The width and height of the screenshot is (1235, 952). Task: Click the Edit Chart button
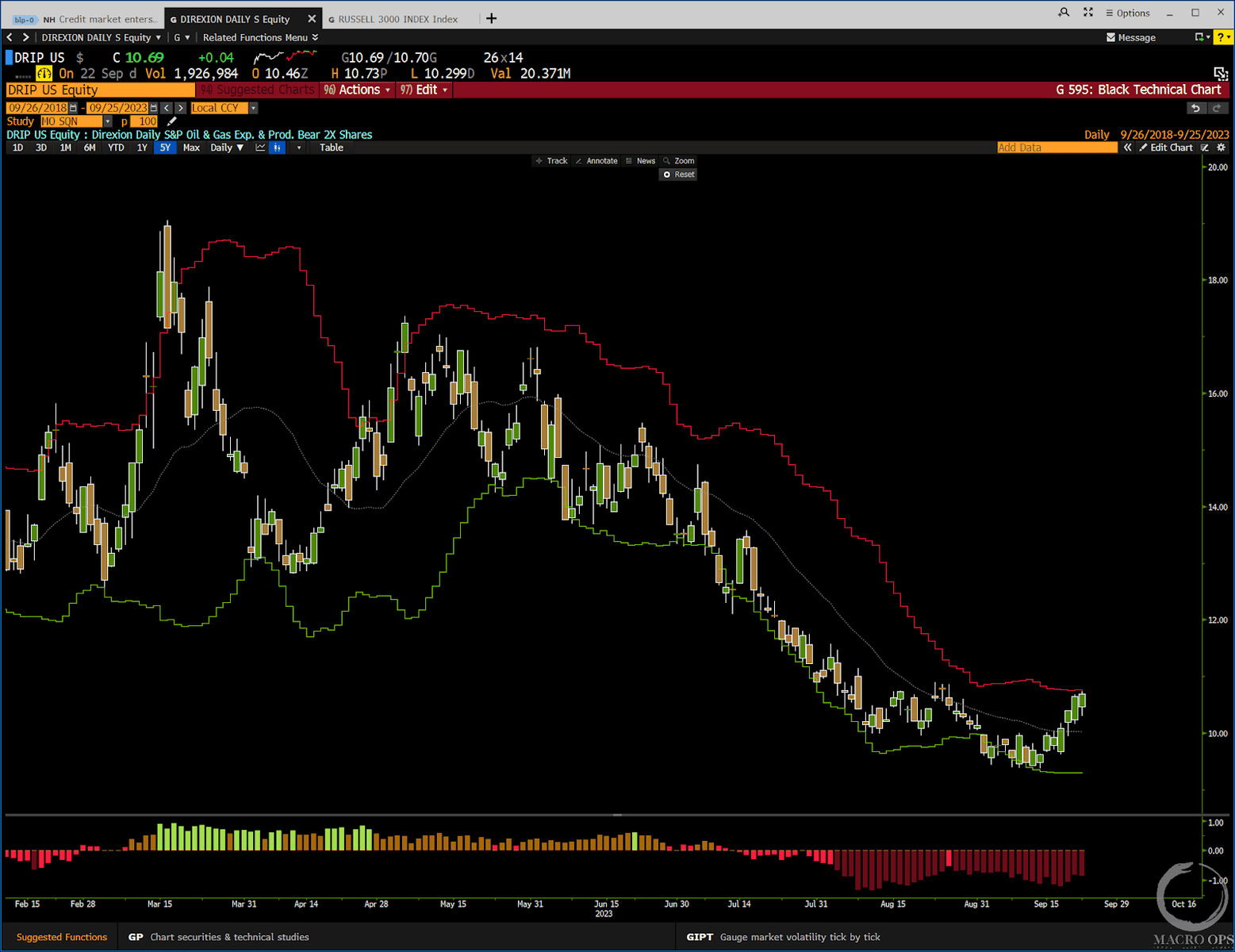tap(1166, 148)
